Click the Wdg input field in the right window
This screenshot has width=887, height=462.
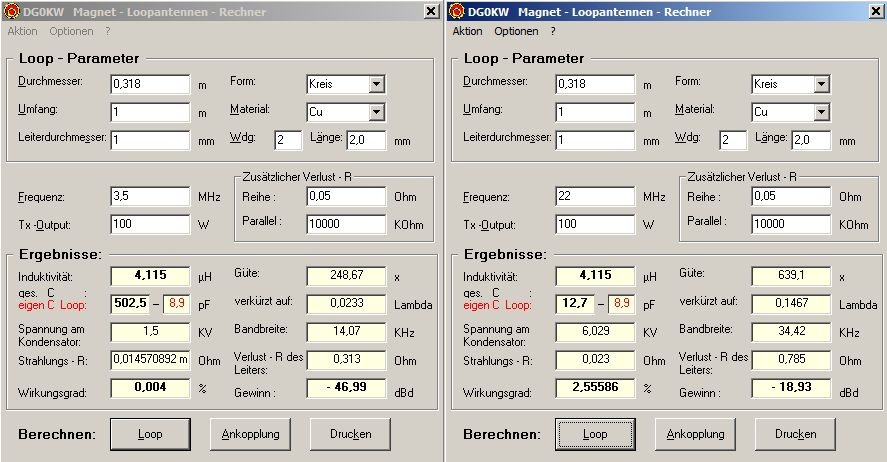click(732, 140)
